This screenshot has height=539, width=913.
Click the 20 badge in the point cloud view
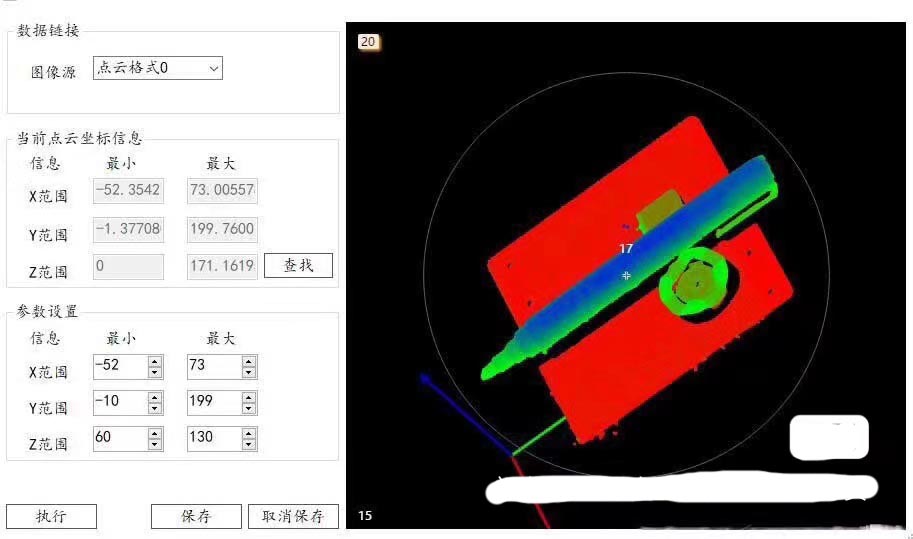(x=368, y=42)
